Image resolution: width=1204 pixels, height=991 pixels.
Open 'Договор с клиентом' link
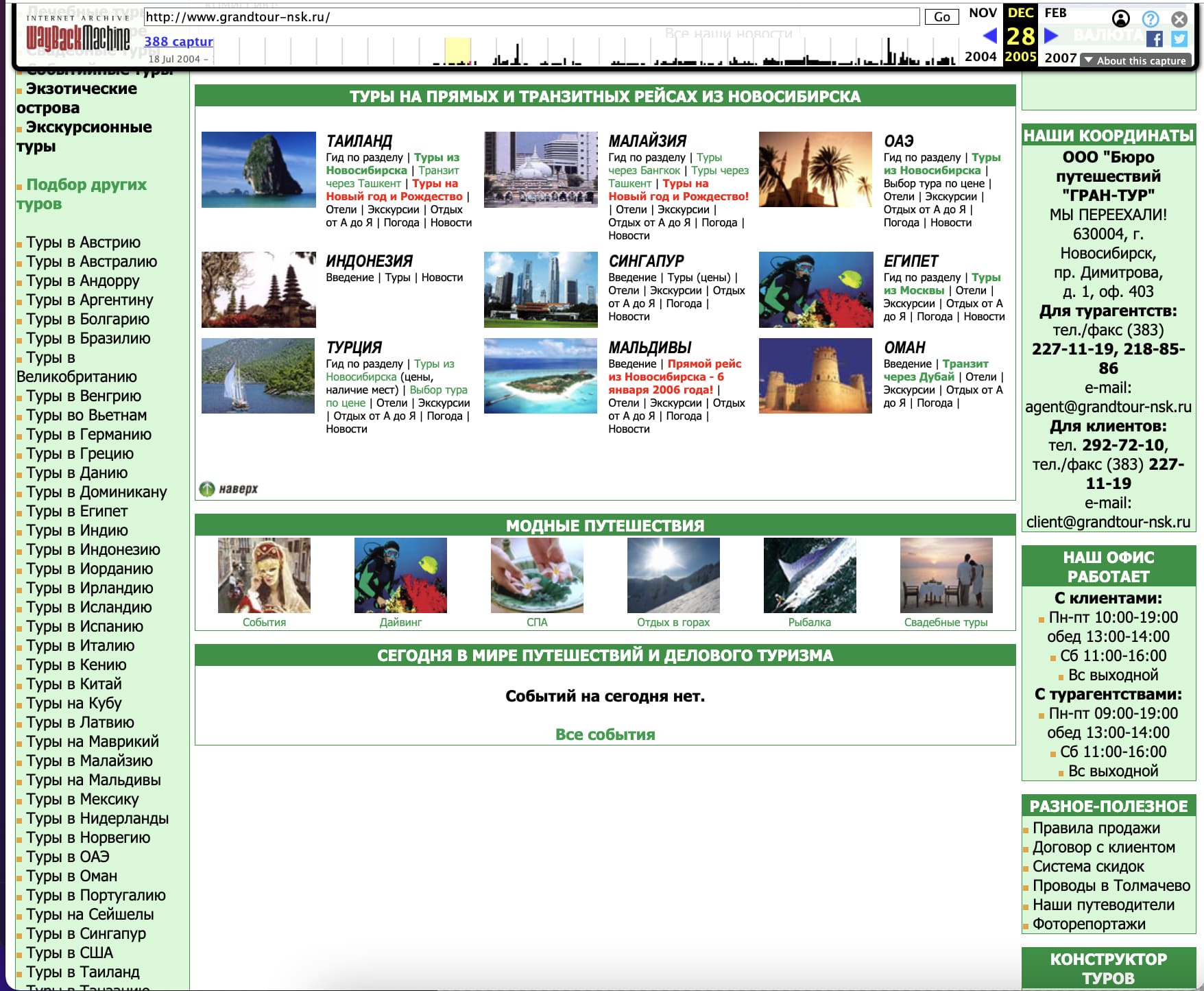point(1103,847)
